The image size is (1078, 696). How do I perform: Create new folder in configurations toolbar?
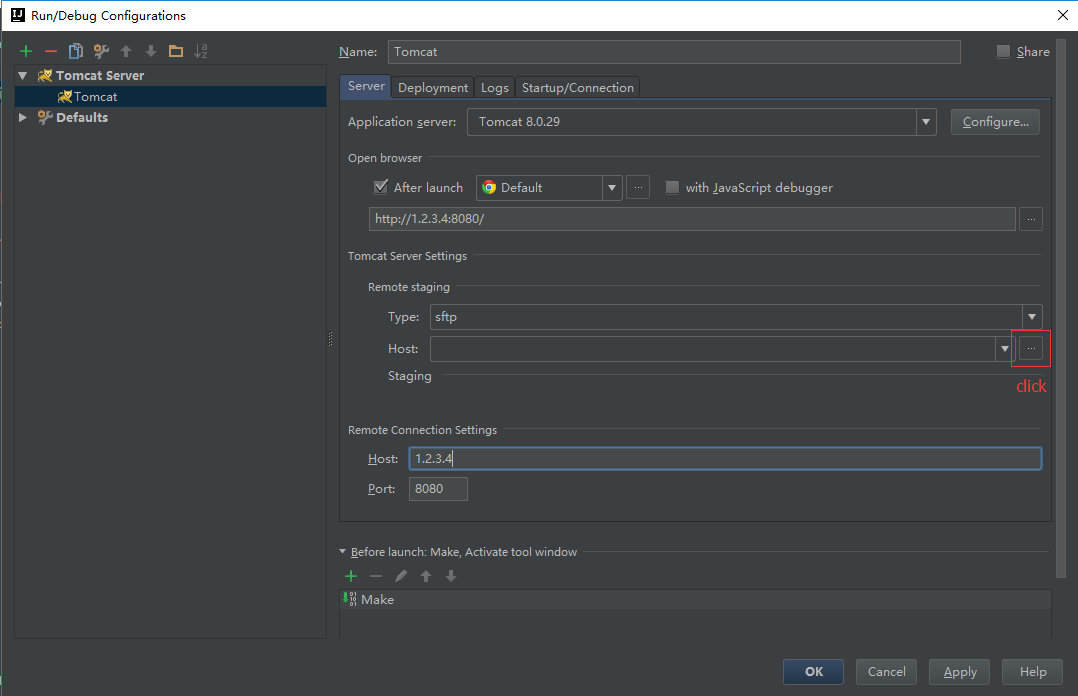click(176, 51)
